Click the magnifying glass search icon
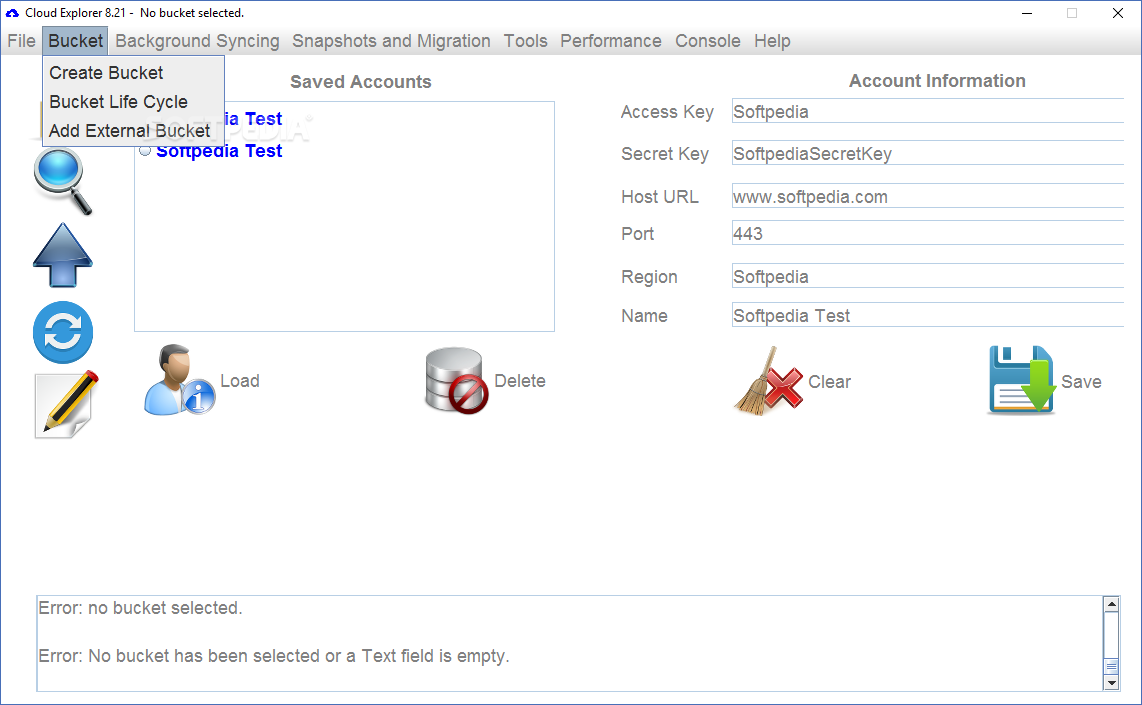The image size is (1142, 705). pyautogui.click(x=63, y=181)
